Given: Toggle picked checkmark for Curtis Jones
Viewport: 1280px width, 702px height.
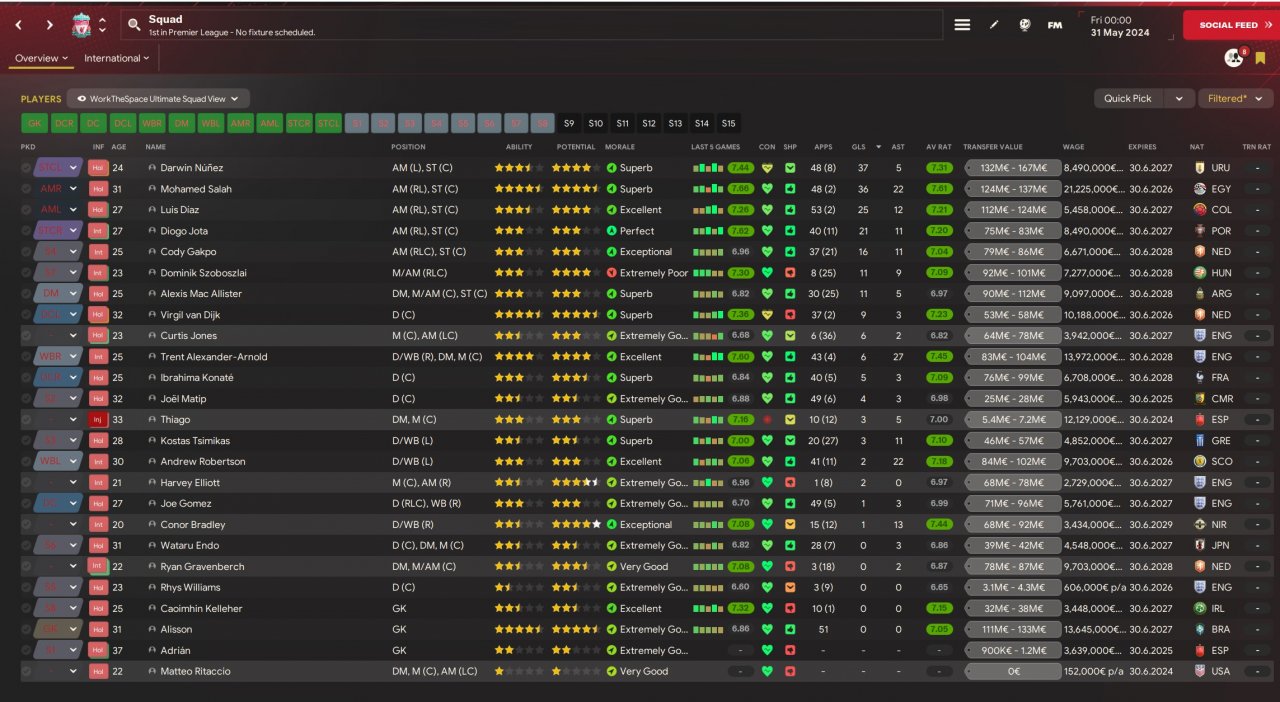Looking at the screenshot, I should pyautogui.click(x=26, y=336).
